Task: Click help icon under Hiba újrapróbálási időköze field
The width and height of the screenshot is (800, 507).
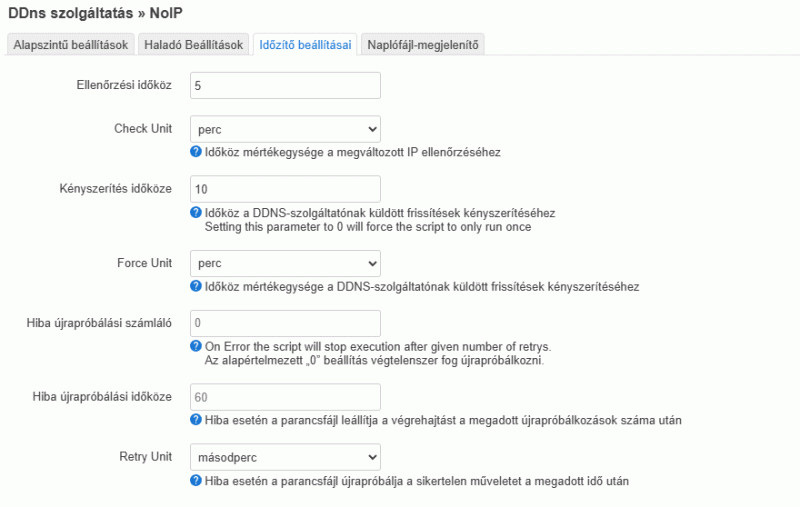Action: tap(196, 419)
